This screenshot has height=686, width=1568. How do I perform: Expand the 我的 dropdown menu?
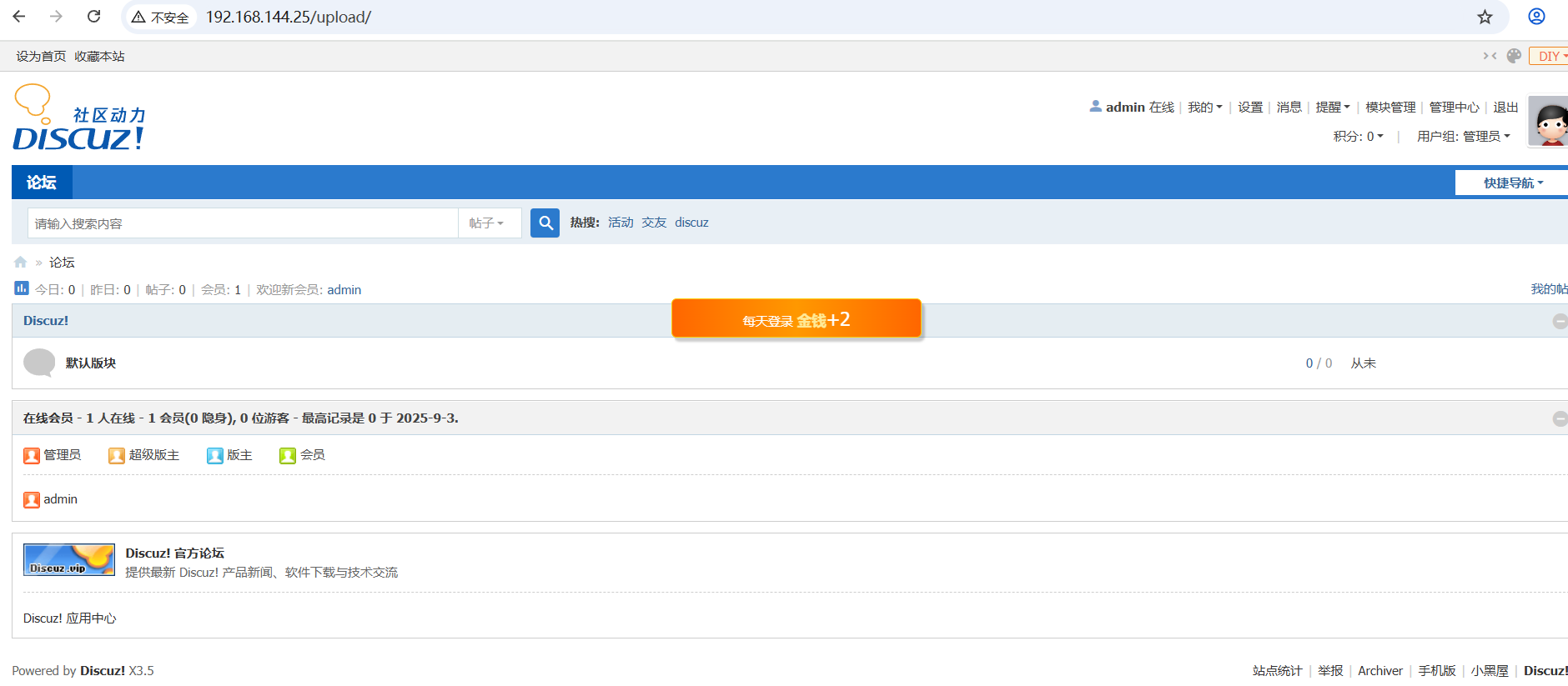point(1205,108)
